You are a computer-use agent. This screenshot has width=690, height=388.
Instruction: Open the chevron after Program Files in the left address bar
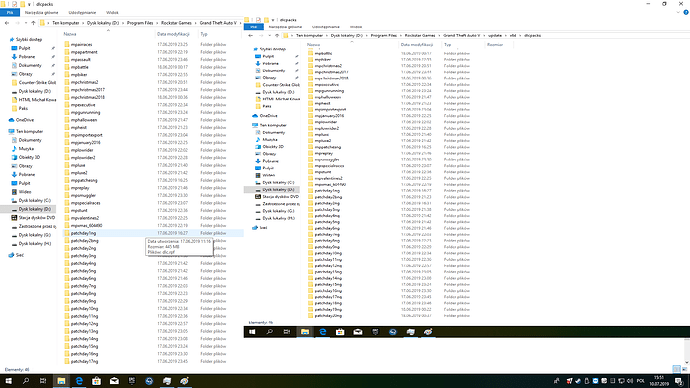pos(157,23)
